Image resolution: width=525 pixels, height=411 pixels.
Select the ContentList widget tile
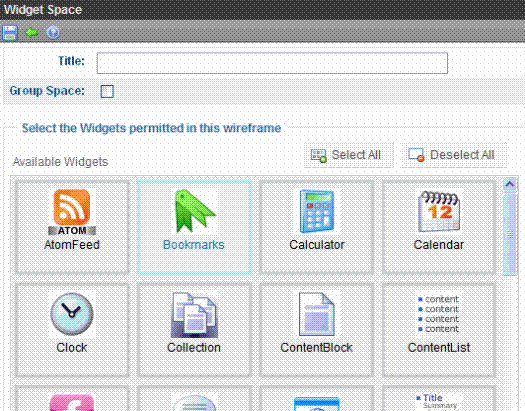[x=439, y=330]
